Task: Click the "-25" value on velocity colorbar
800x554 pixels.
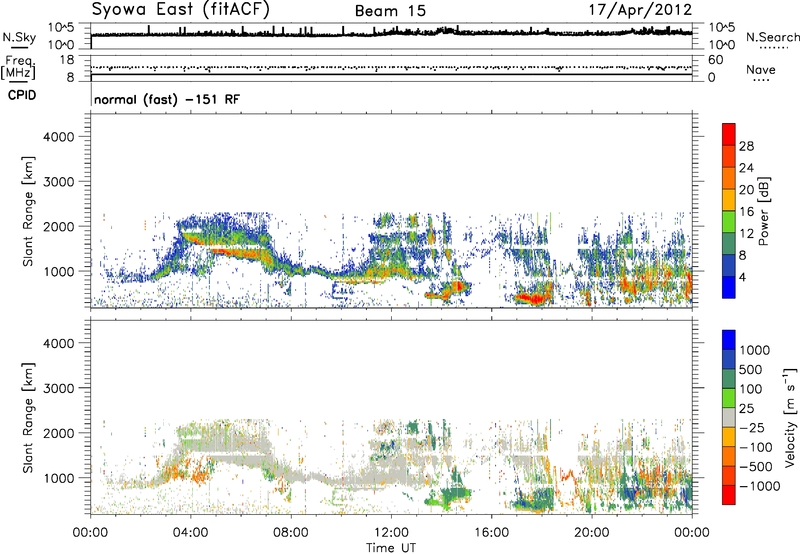Action: [x=754, y=428]
